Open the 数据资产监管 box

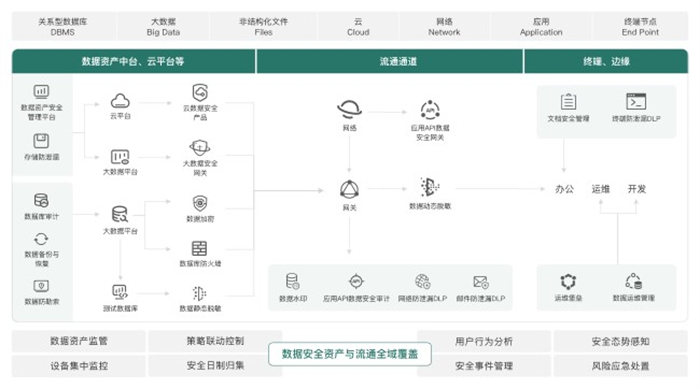[x=79, y=341]
